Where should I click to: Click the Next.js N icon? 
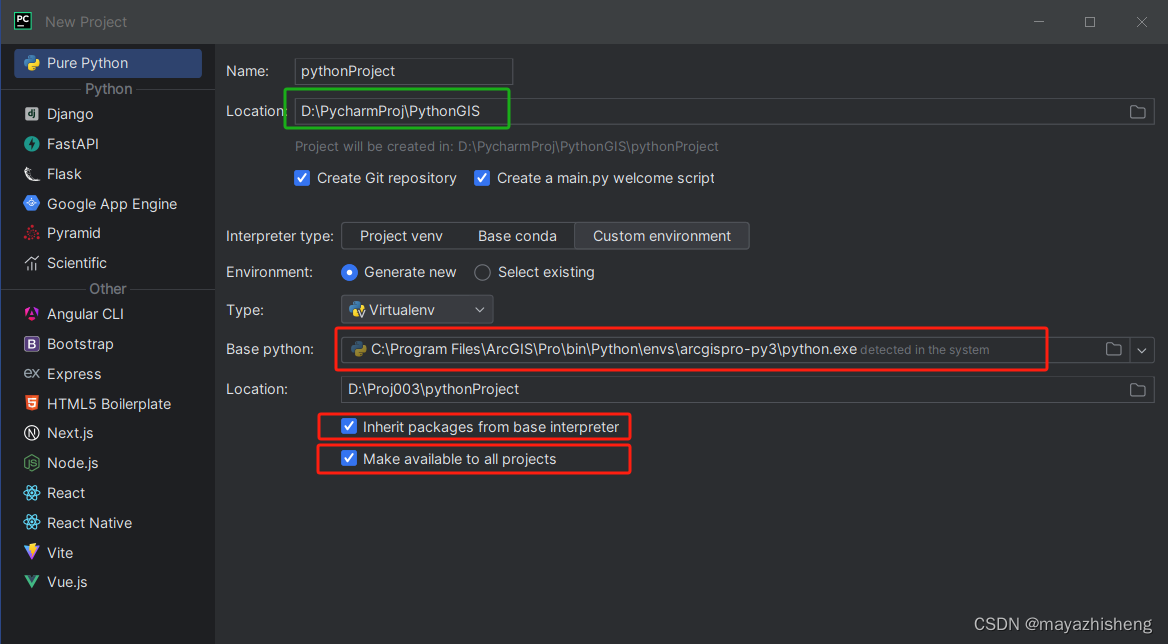click(31, 433)
